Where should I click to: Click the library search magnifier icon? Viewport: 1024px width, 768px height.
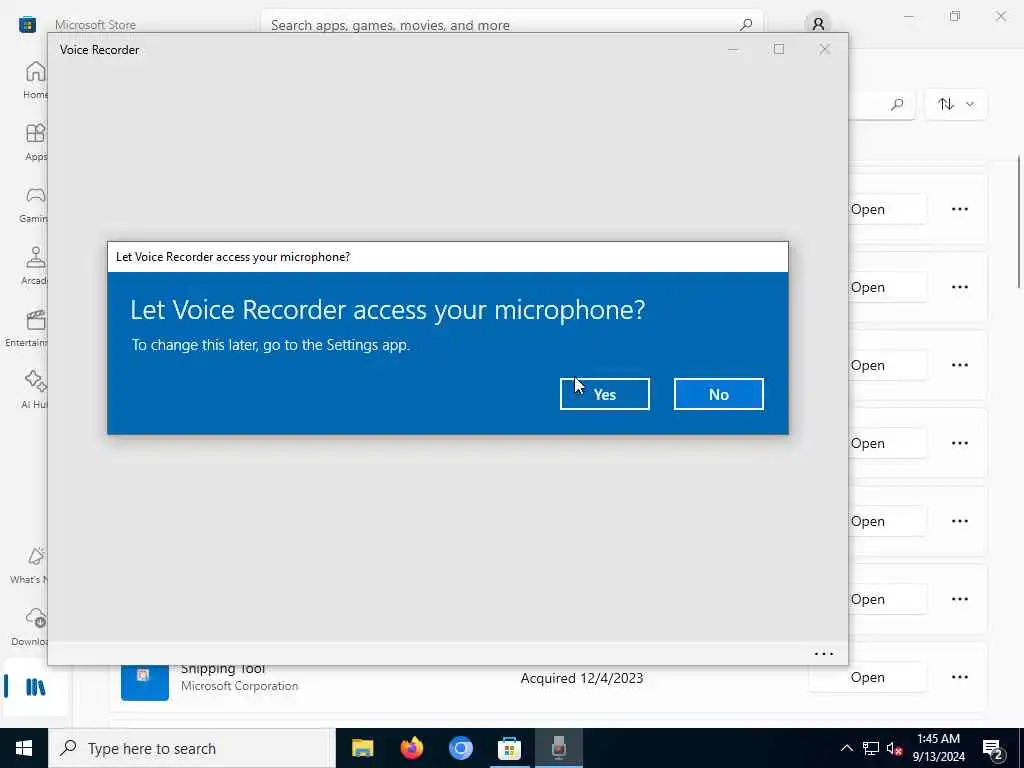pyautogui.click(x=897, y=104)
